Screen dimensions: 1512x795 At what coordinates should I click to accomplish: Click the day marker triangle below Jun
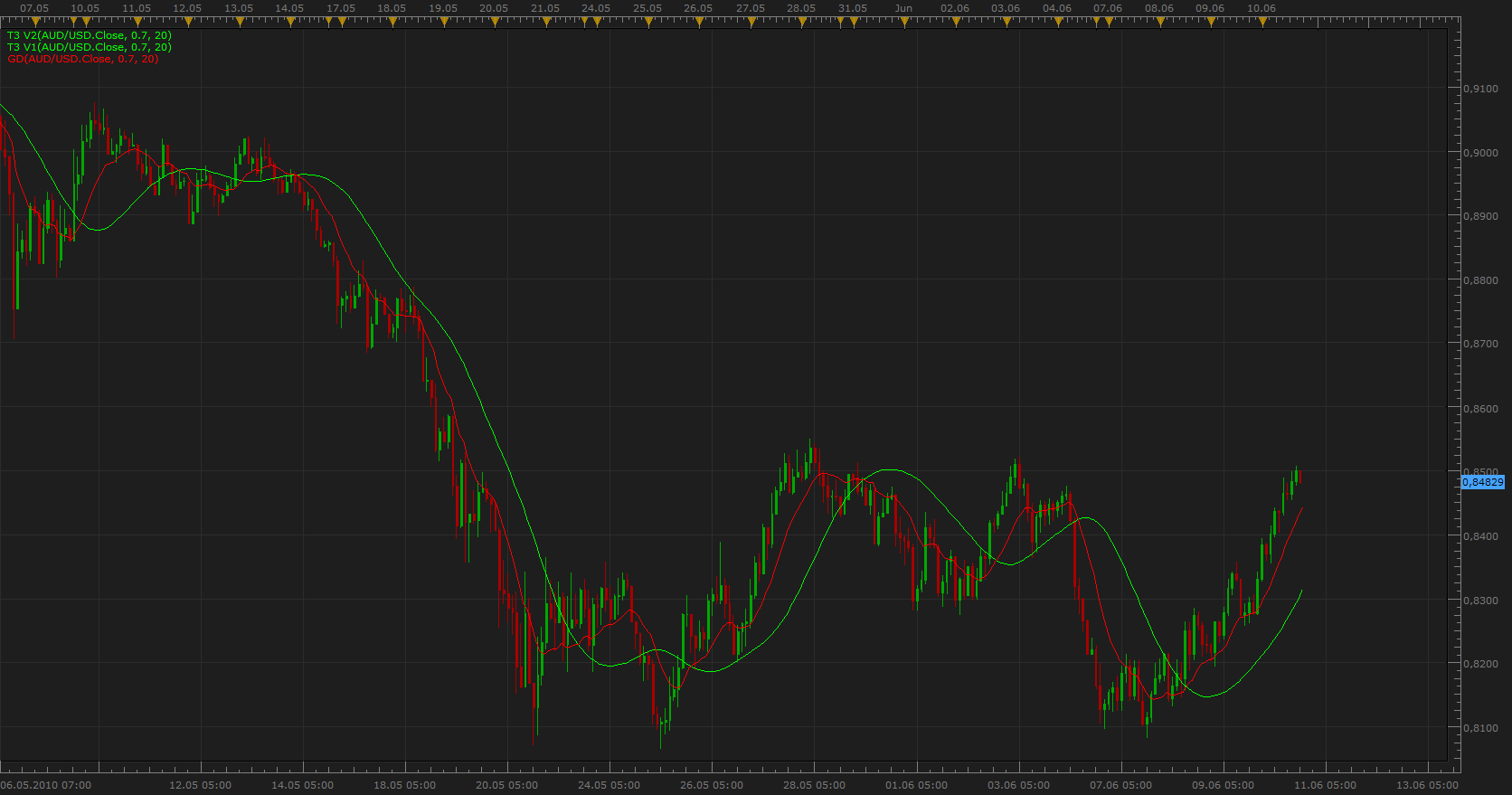tap(903, 23)
